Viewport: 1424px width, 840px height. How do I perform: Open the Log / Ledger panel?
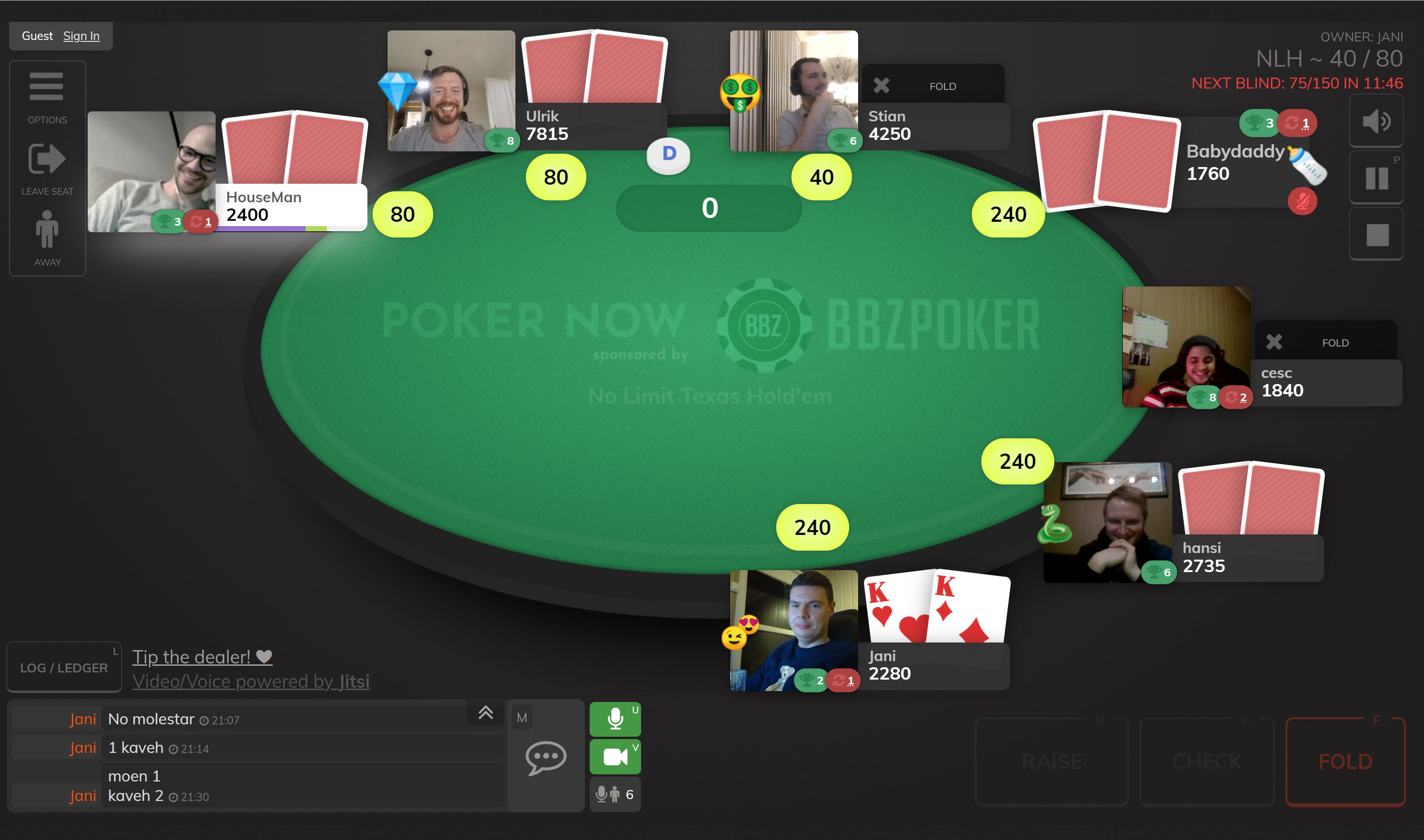(64, 667)
